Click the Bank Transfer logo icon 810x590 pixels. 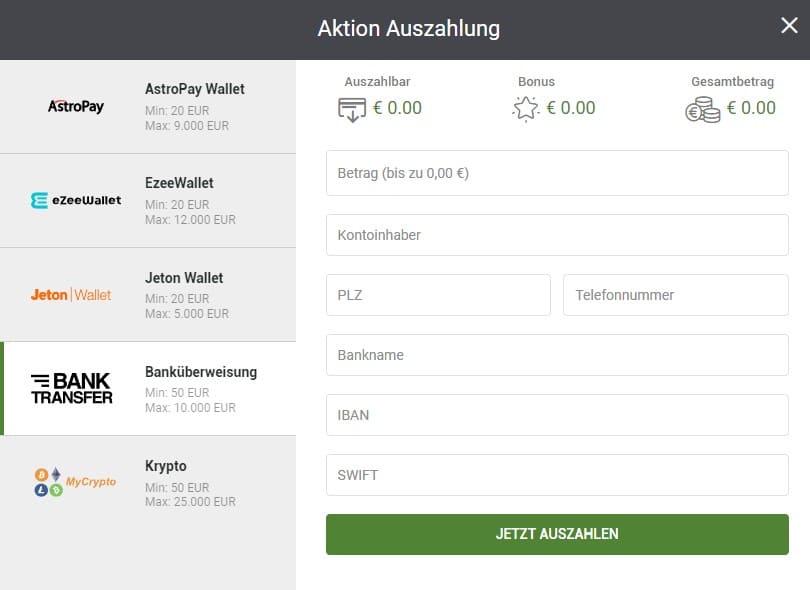click(70, 388)
